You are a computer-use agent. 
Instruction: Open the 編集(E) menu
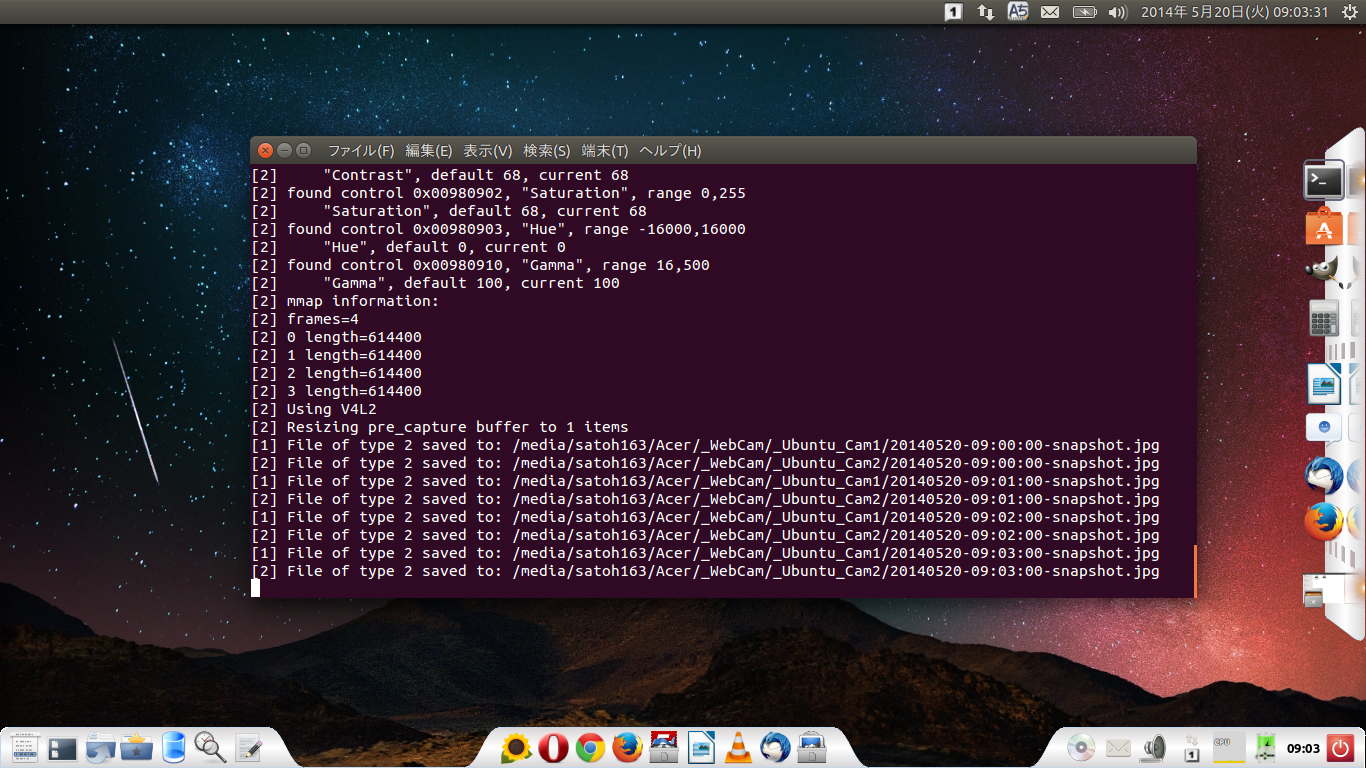[428, 151]
